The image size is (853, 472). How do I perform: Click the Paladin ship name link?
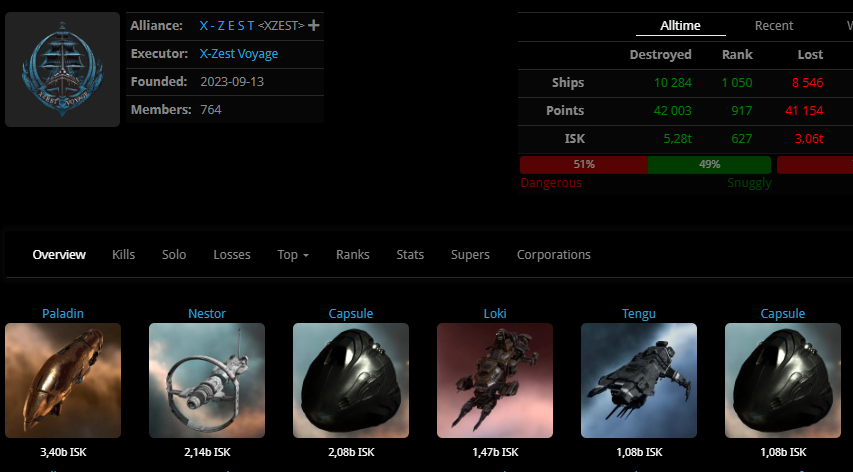tap(63, 313)
